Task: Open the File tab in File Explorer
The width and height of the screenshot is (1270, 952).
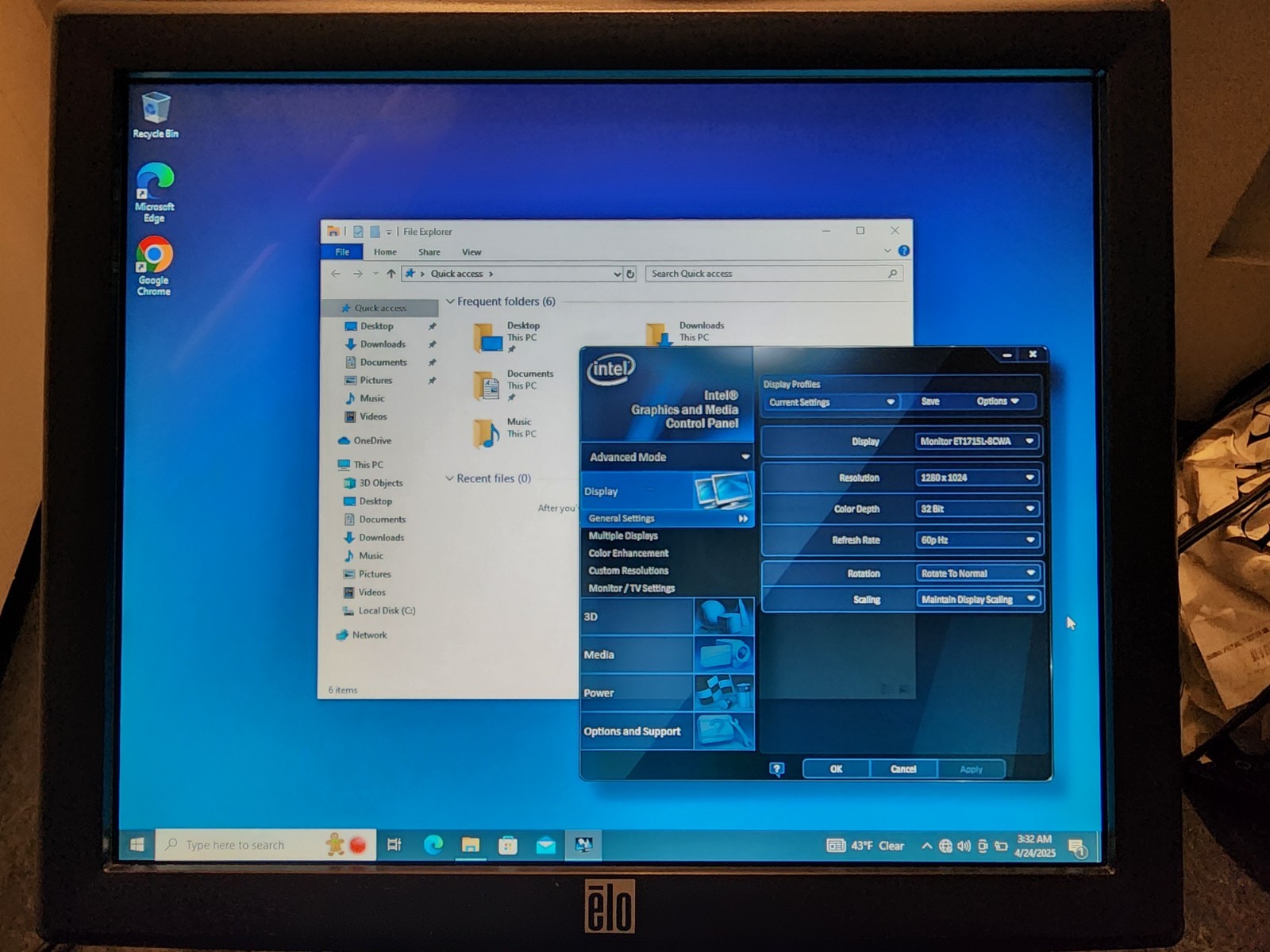Action: pyautogui.click(x=342, y=251)
